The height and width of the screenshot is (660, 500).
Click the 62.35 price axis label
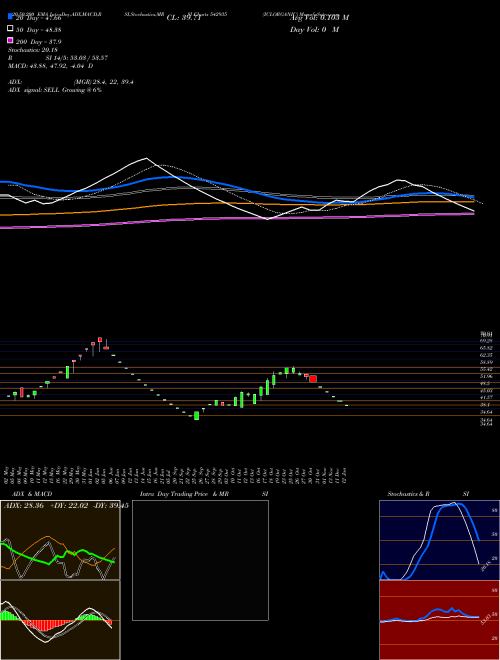click(x=487, y=355)
